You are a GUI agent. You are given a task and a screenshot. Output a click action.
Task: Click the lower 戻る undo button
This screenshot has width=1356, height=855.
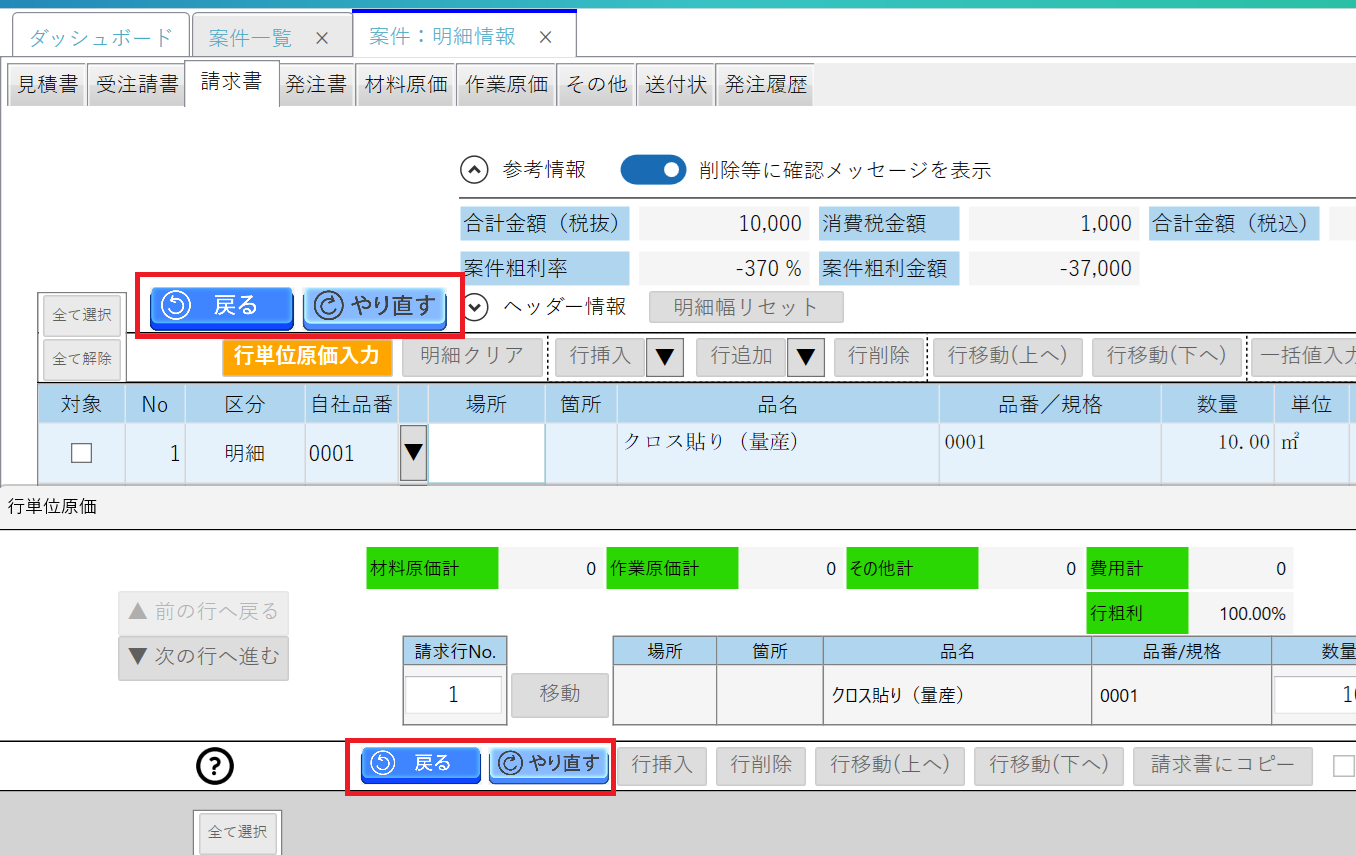pos(420,764)
